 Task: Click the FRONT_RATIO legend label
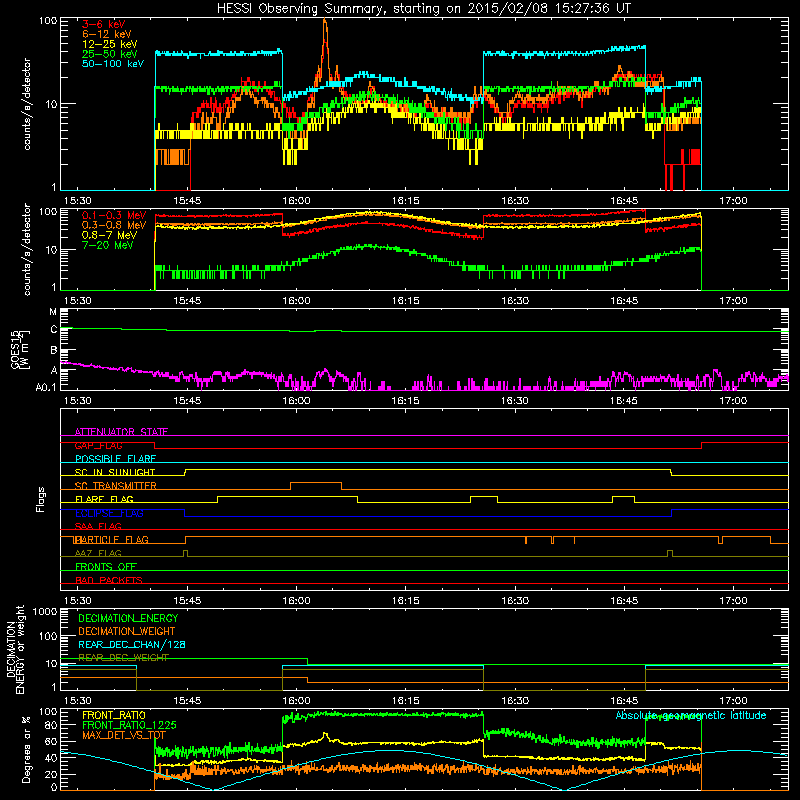[x=114, y=715]
